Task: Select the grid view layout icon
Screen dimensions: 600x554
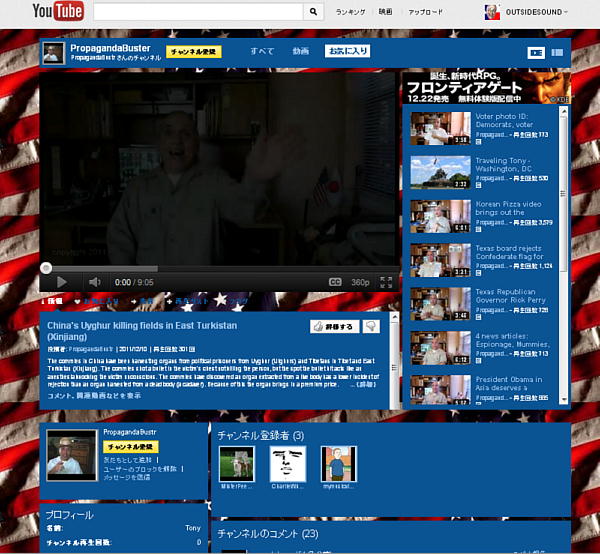Action: (x=557, y=52)
